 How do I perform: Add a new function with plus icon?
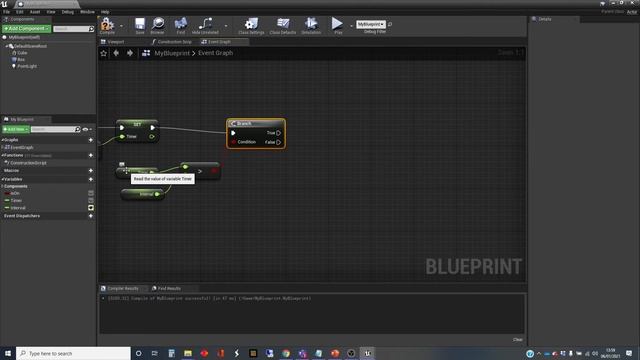(x=91, y=155)
